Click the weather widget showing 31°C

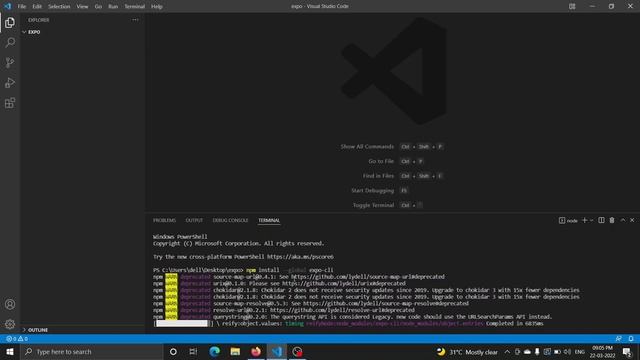tap(467, 352)
